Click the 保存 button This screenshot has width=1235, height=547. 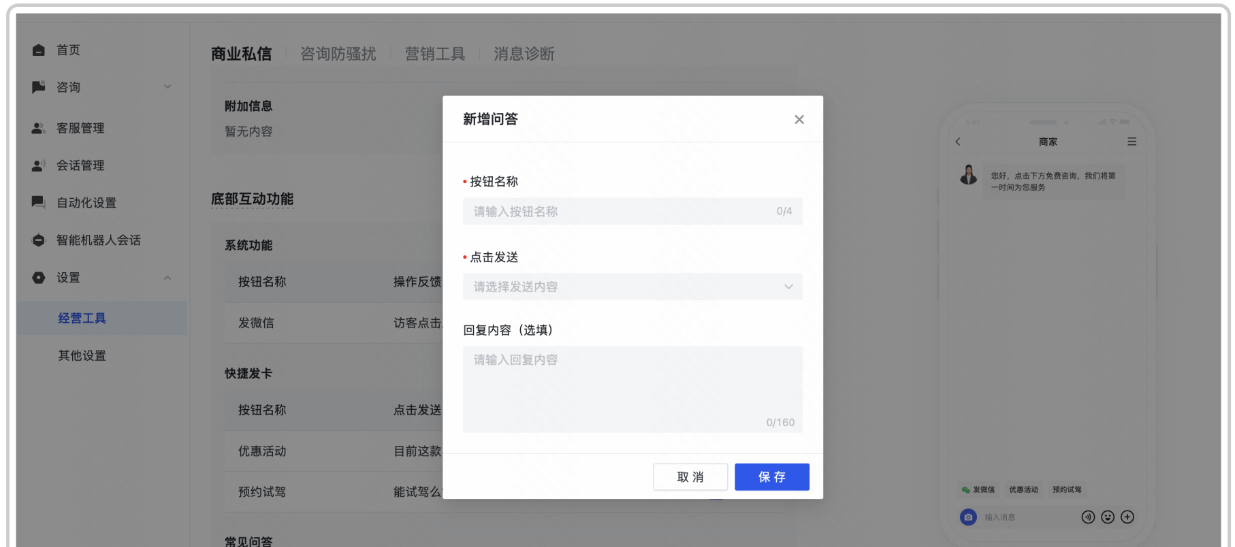(x=772, y=477)
